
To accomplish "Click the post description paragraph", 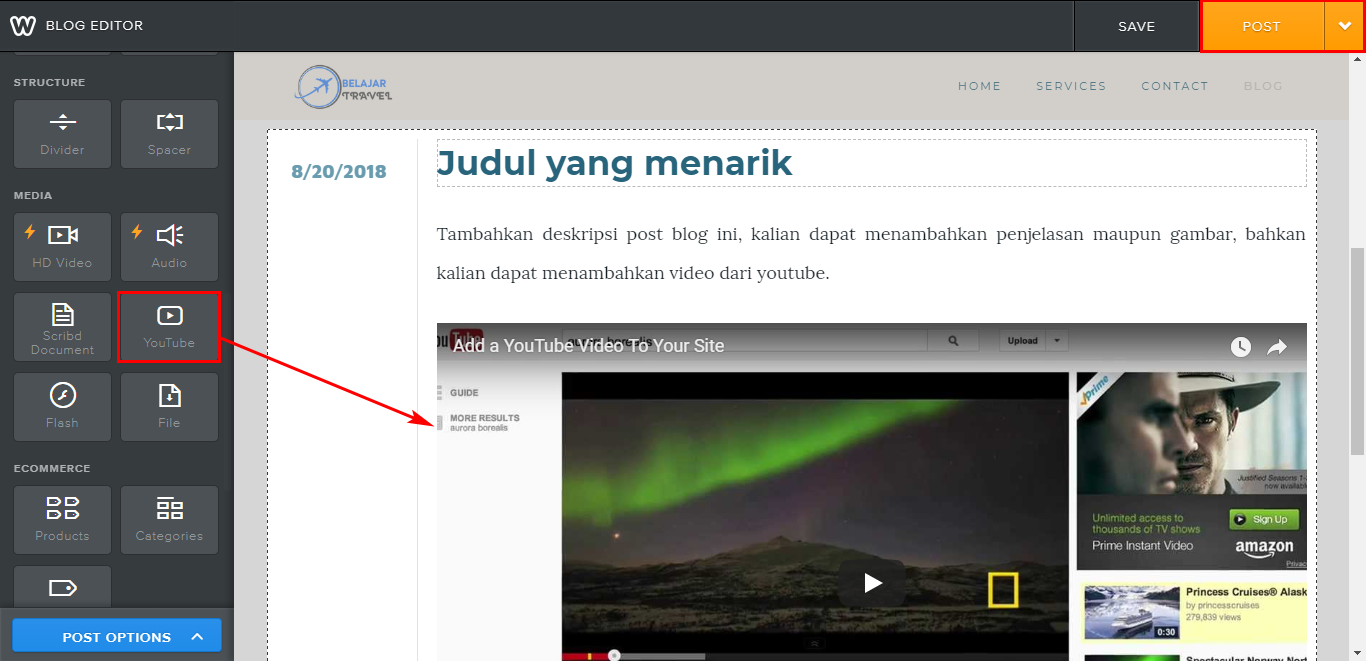I will 871,254.
